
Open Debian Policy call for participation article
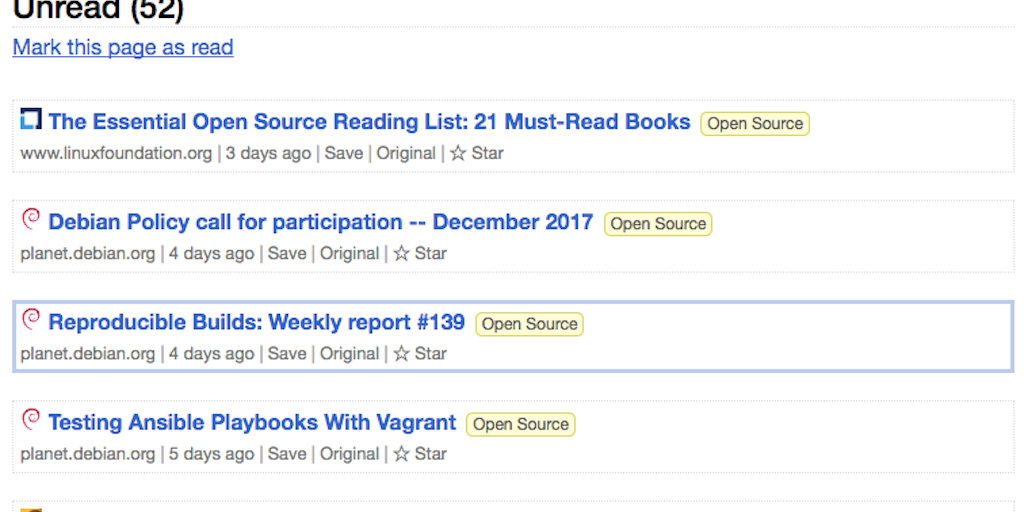coord(320,222)
